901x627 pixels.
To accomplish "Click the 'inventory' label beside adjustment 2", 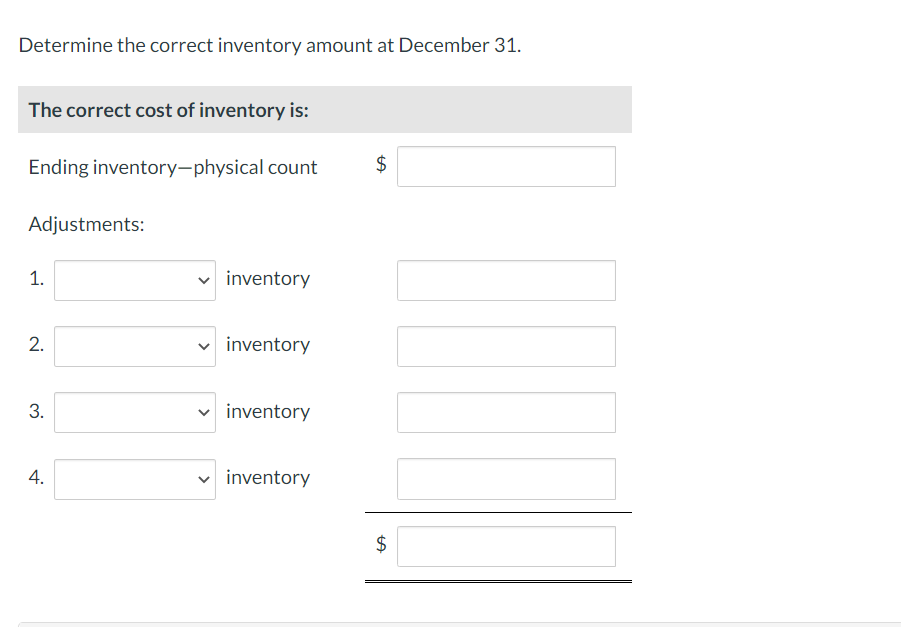I will tap(268, 344).
